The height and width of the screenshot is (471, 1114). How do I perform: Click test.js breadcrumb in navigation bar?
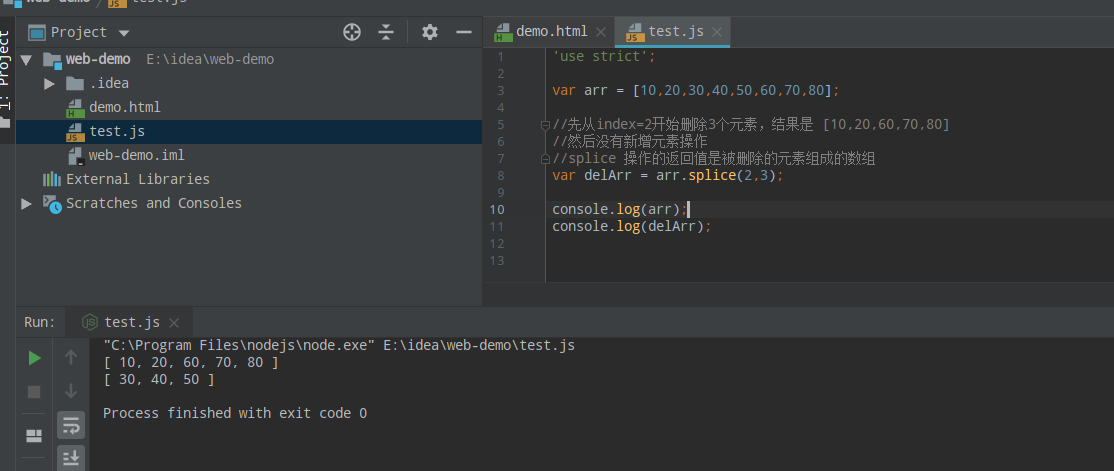pos(149,2)
